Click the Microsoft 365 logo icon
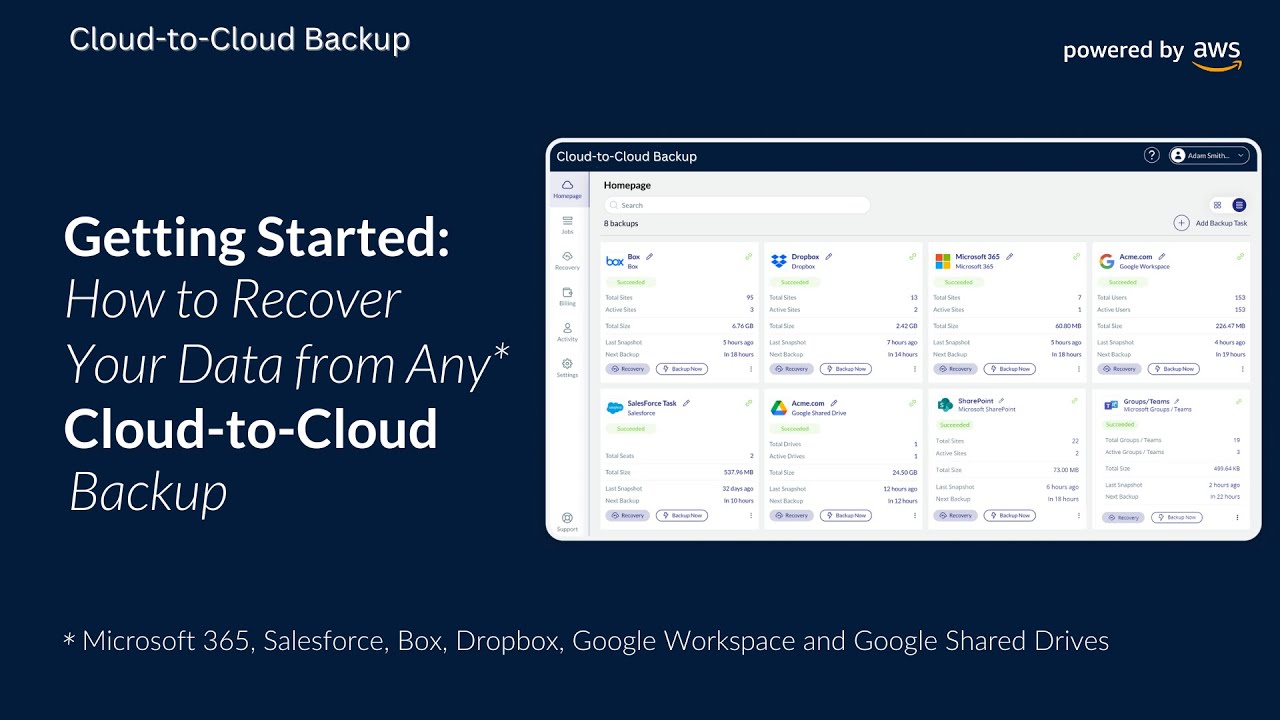Screen dimensions: 1280x720 click(942, 261)
